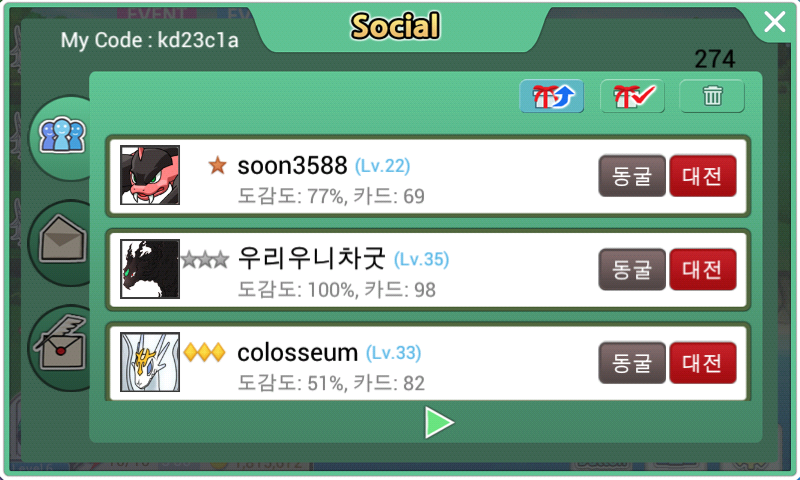Open the mailbox envelope icon
This screenshot has width=800, height=480.
click(62, 241)
